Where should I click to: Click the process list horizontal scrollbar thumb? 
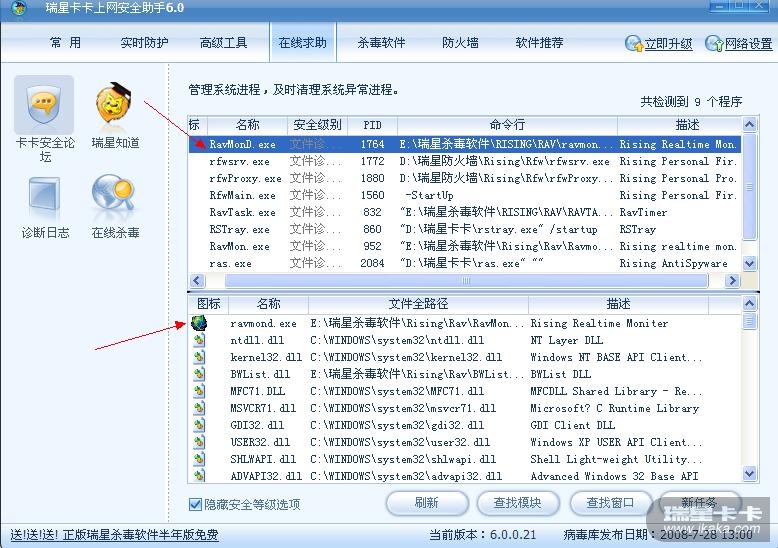click(466, 280)
